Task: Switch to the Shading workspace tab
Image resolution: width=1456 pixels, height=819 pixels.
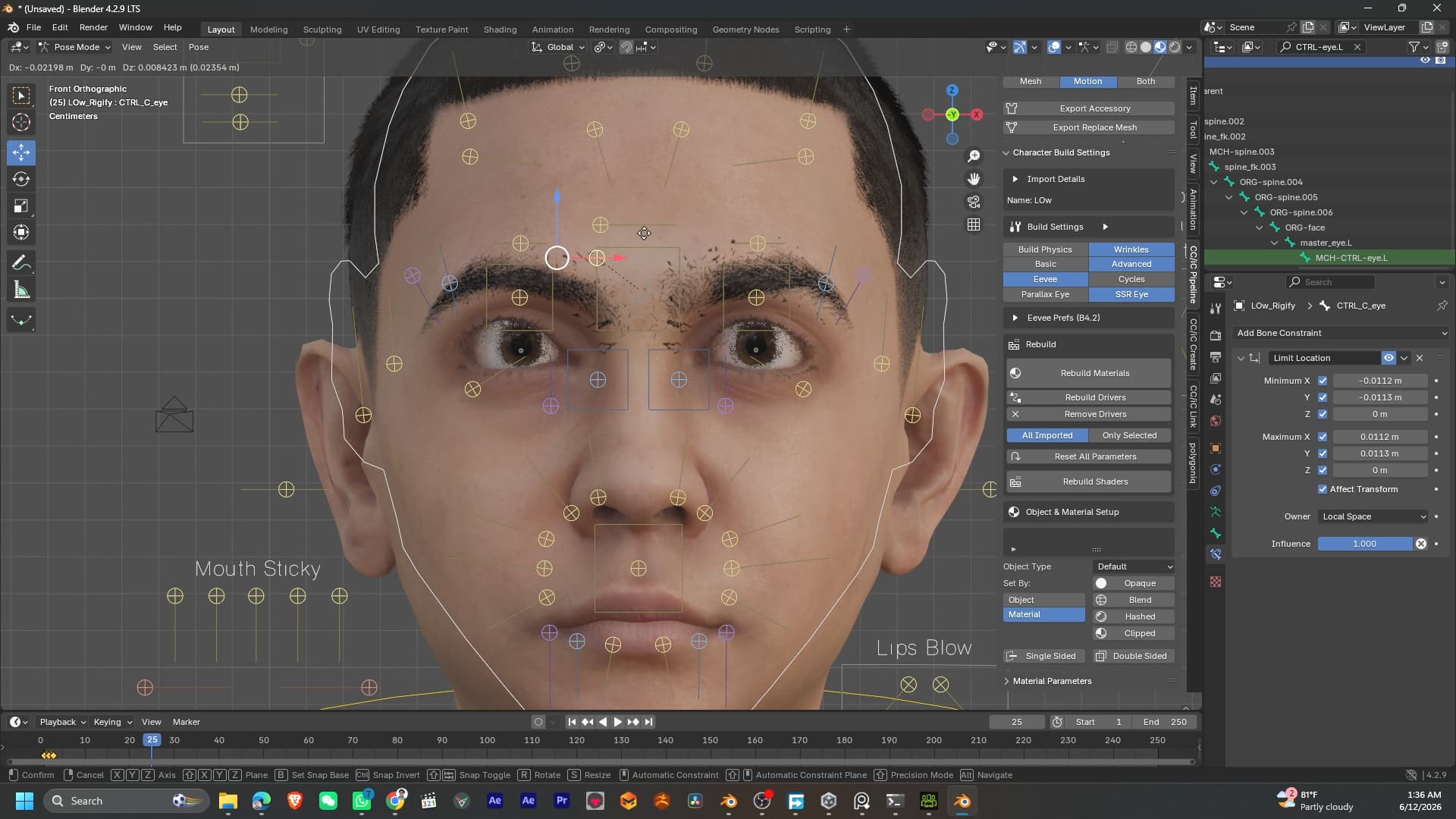Action: click(500, 30)
